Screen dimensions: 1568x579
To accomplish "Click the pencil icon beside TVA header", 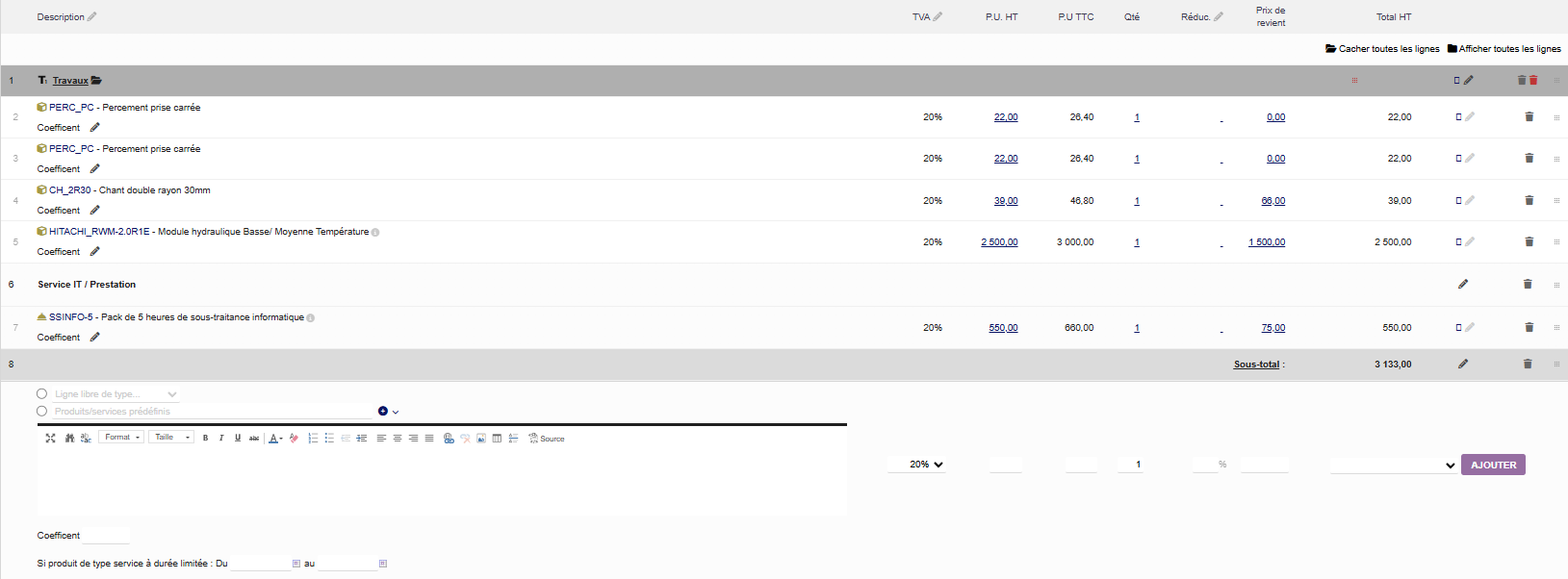I will (x=938, y=17).
